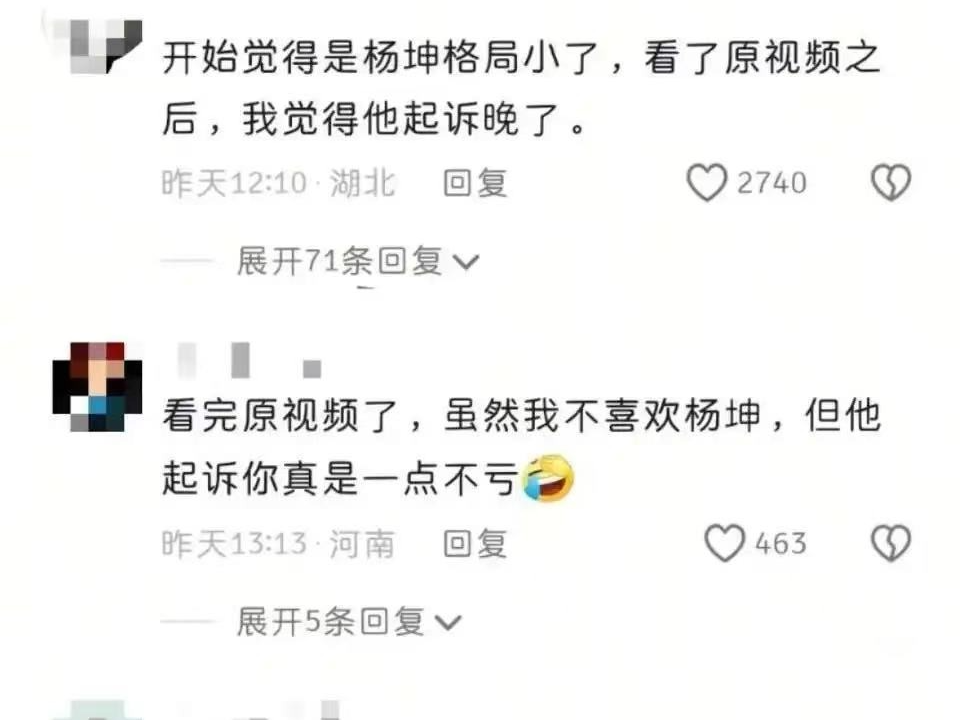Screen dimensions: 960x720
Task: Click the 2740 like count
Action: [x=771, y=182]
